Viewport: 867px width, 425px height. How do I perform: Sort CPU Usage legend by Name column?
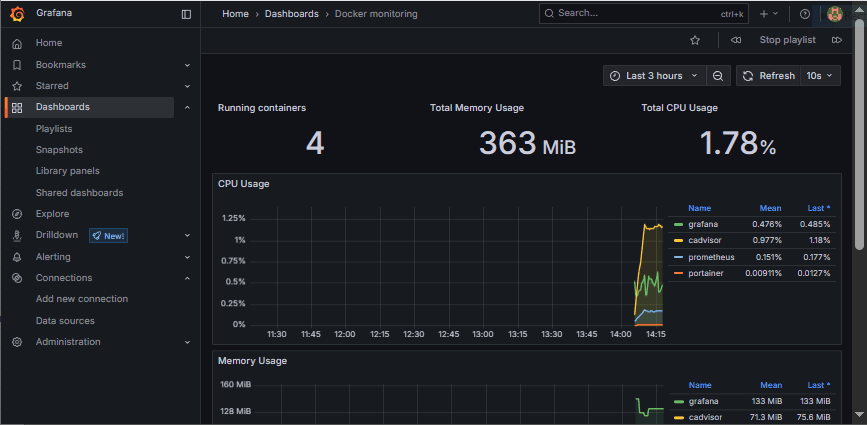coord(699,208)
